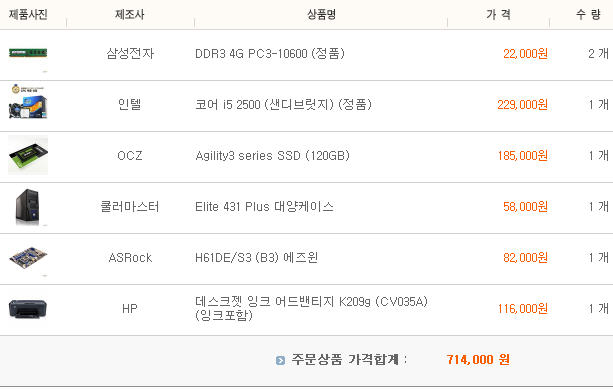This screenshot has height=390, width=613.
Task: Open the Intel Core i5 2500 product image
Action: 28,102
